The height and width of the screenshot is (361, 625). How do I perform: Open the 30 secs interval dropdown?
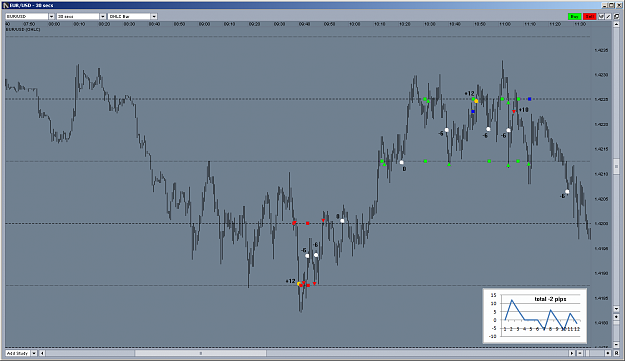click(x=102, y=16)
